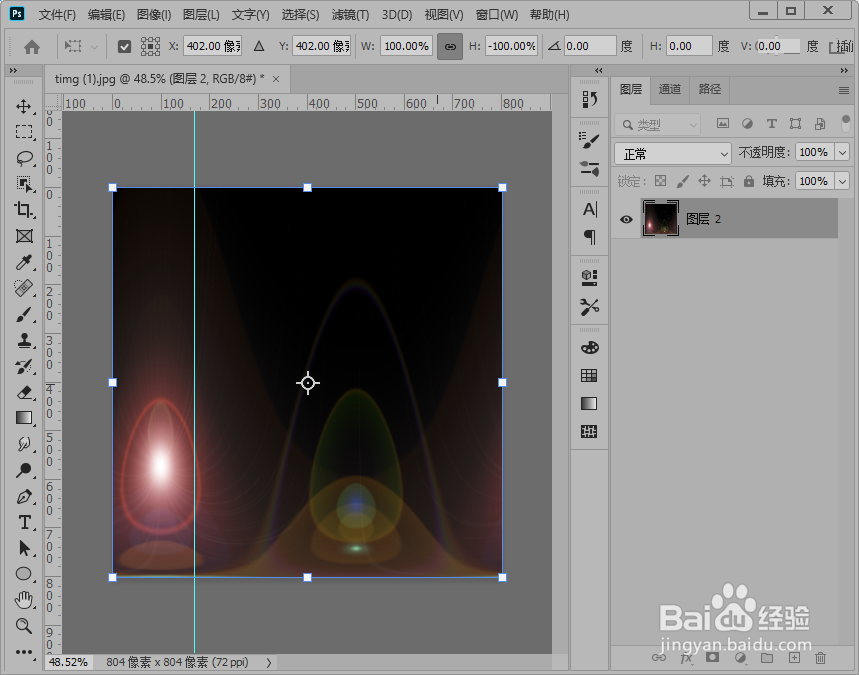Screen dimensions: 859x675
Task: Delete layer trash button
Action: click(x=820, y=657)
